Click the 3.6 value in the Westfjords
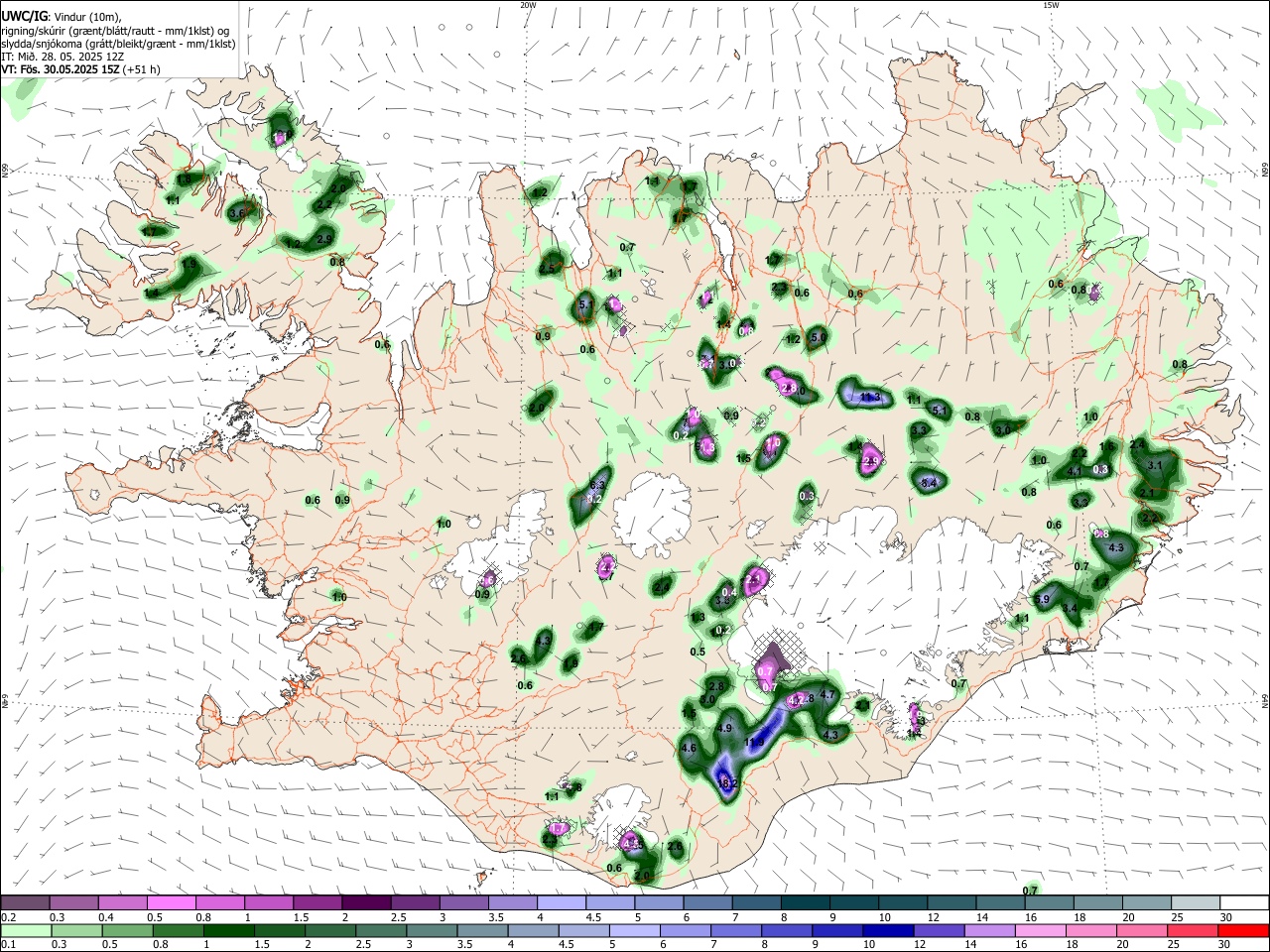1270x952 pixels. [x=237, y=213]
